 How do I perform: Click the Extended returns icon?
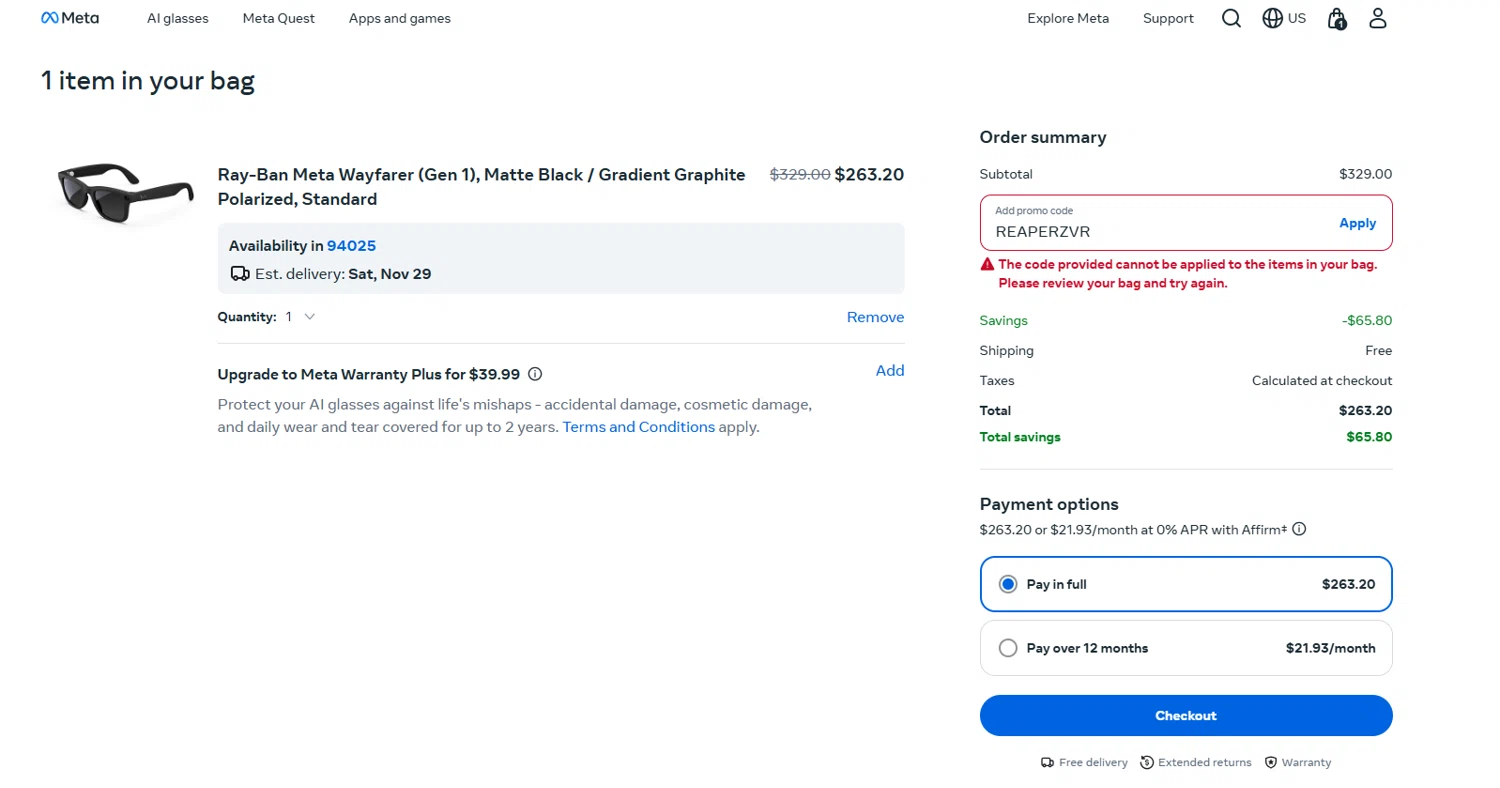coord(1147,762)
